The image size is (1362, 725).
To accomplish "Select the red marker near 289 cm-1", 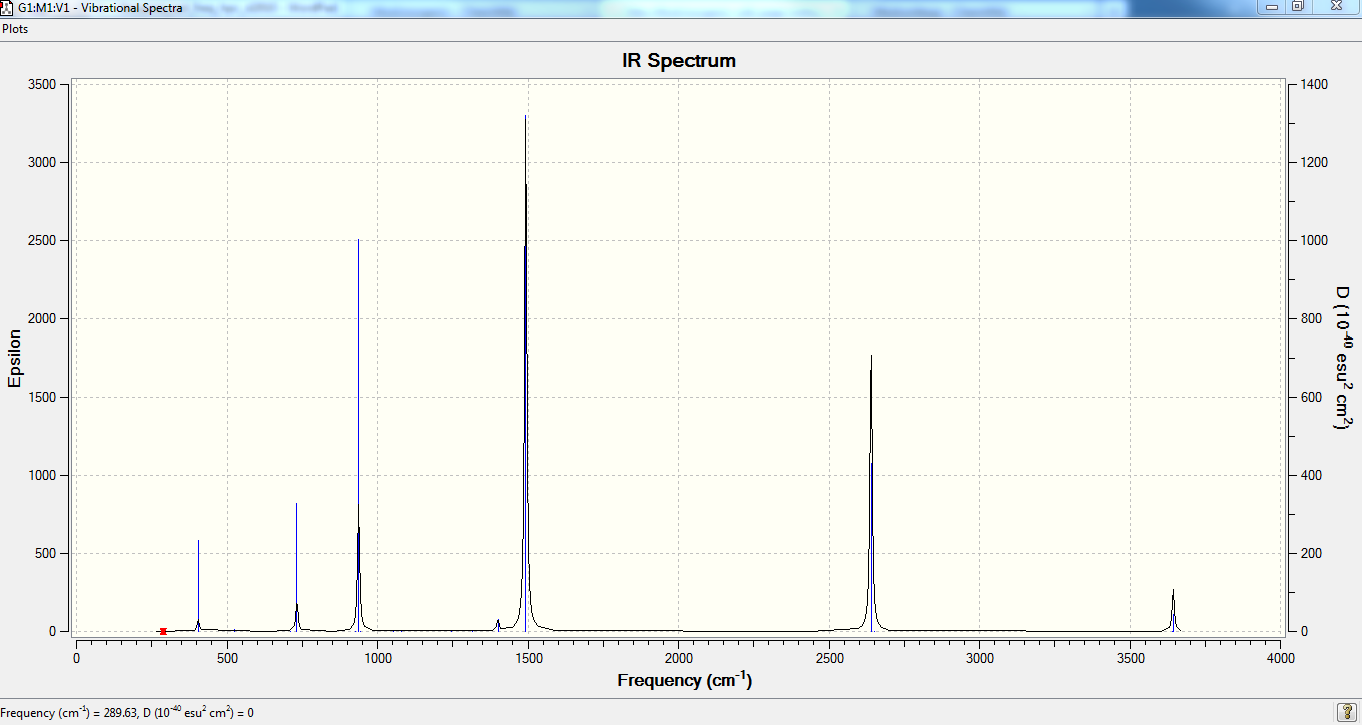I will (163, 631).
